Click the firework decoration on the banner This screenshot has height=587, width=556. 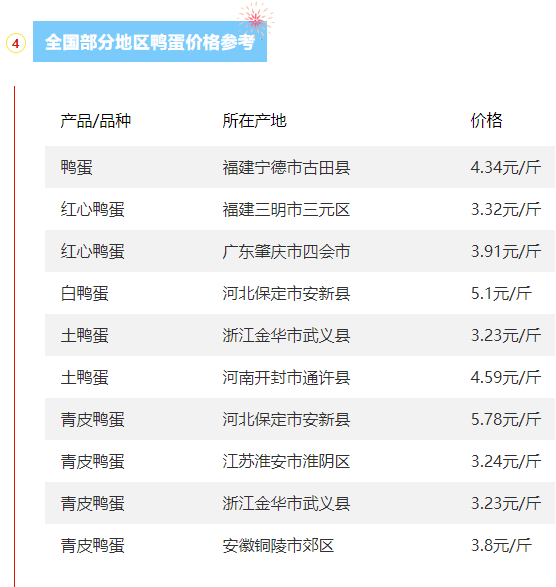point(256,19)
